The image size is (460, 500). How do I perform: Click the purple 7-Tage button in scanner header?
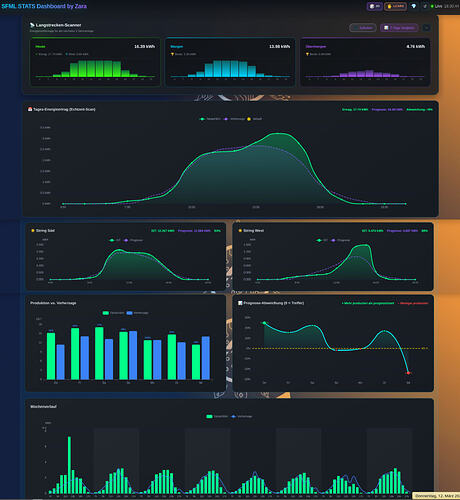tap(399, 28)
